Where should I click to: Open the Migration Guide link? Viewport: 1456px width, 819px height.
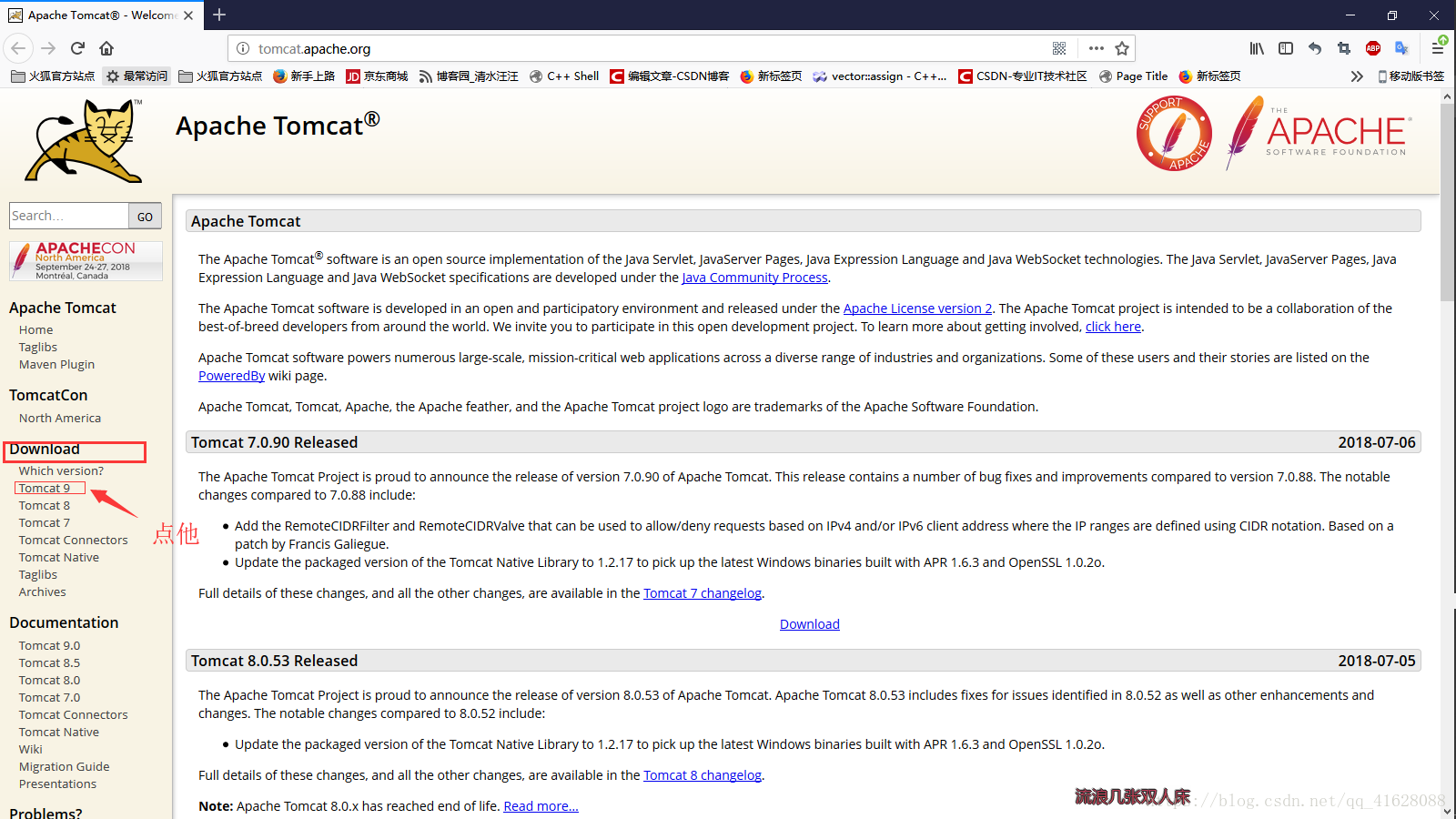pos(65,766)
